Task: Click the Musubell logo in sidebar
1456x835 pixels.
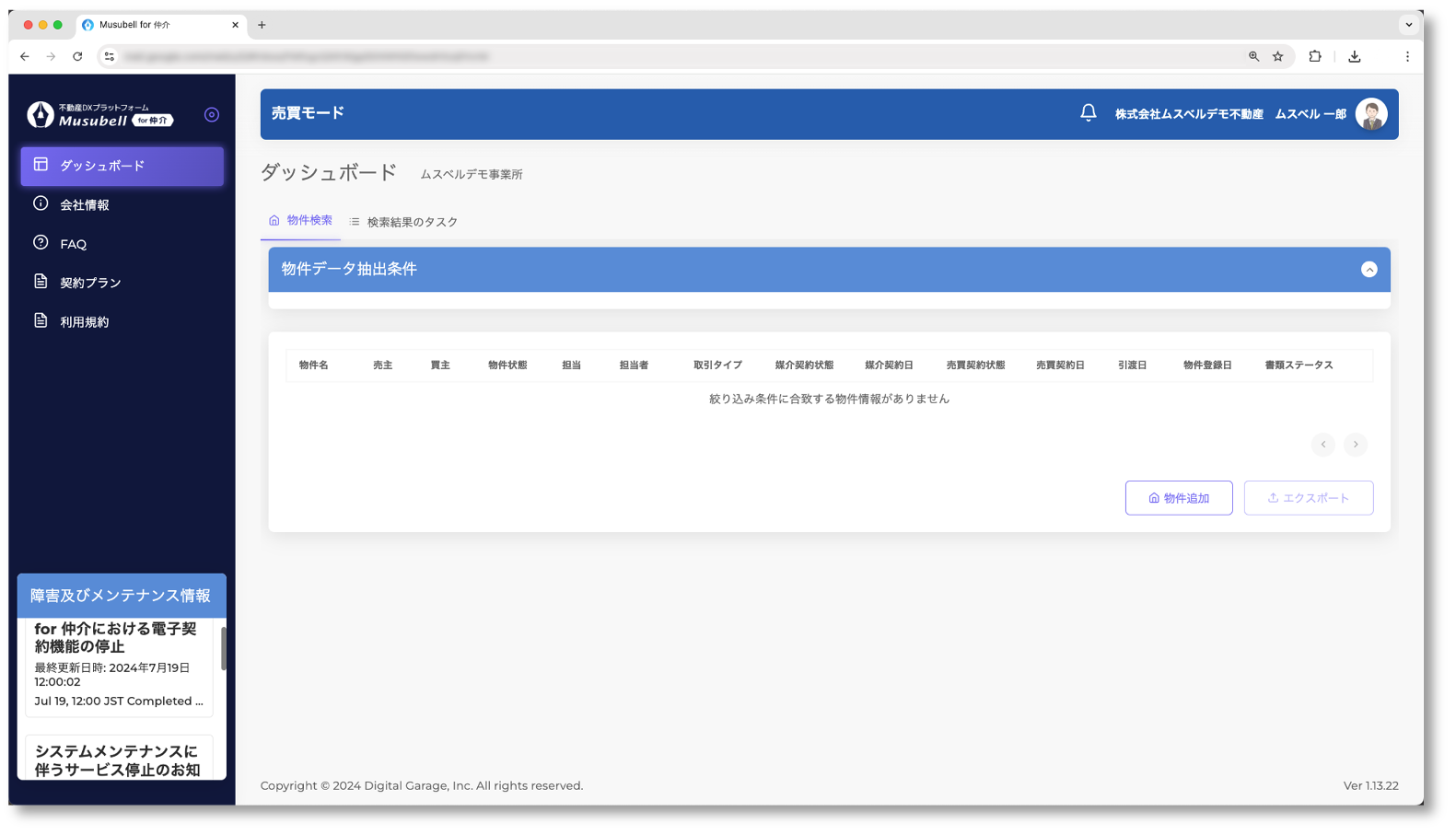Action: coord(99,115)
